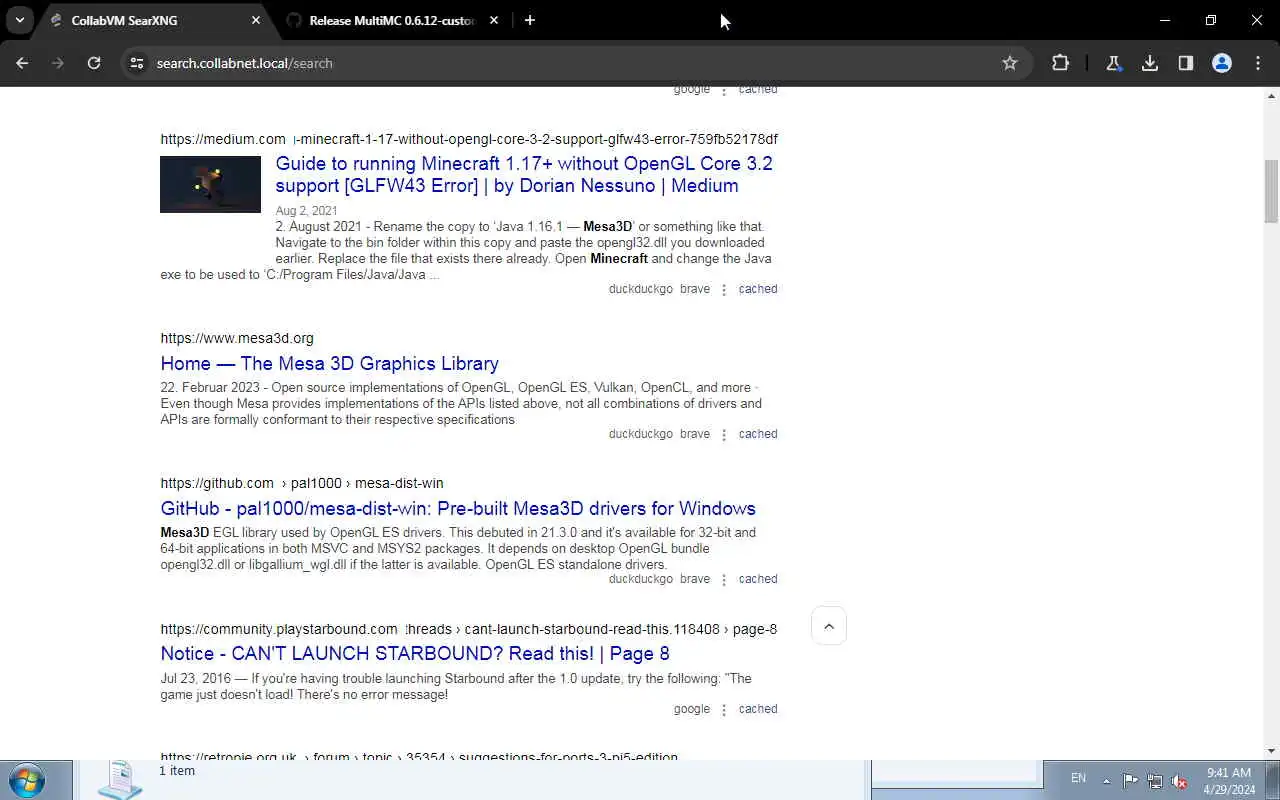Switch to the Release MultiMC GitHub tab

click(391, 20)
